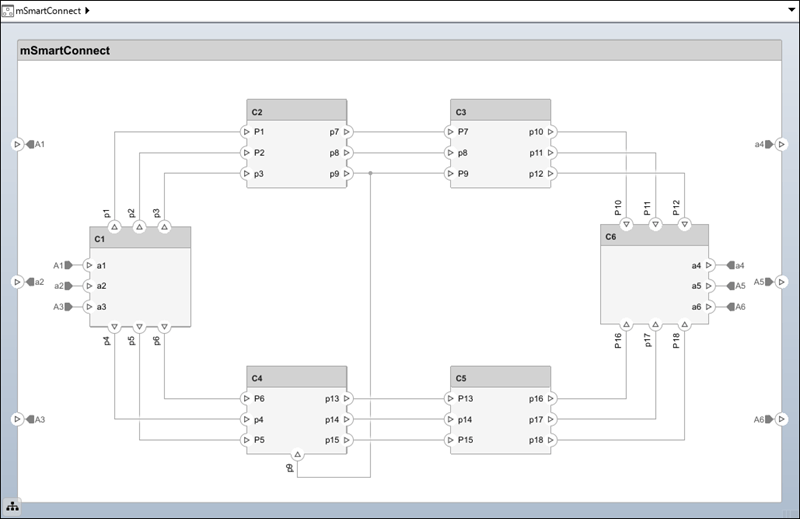Click the P1 input port on C2
The height and width of the screenshot is (519, 800).
pyautogui.click(x=246, y=131)
